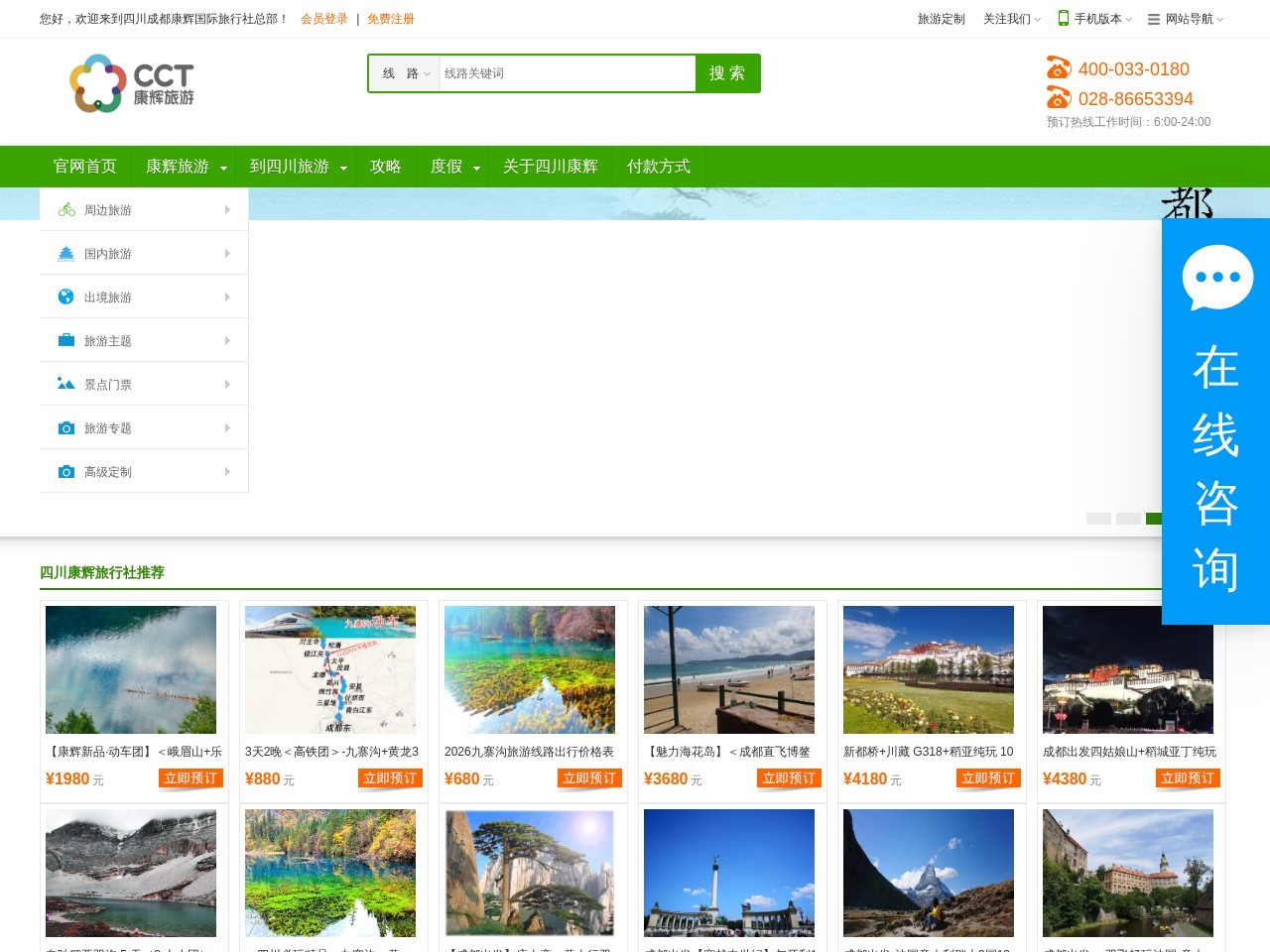The height and width of the screenshot is (952, 1270).
Task: Switch to the first banner slide indicator
Action: pos(1098,519)
